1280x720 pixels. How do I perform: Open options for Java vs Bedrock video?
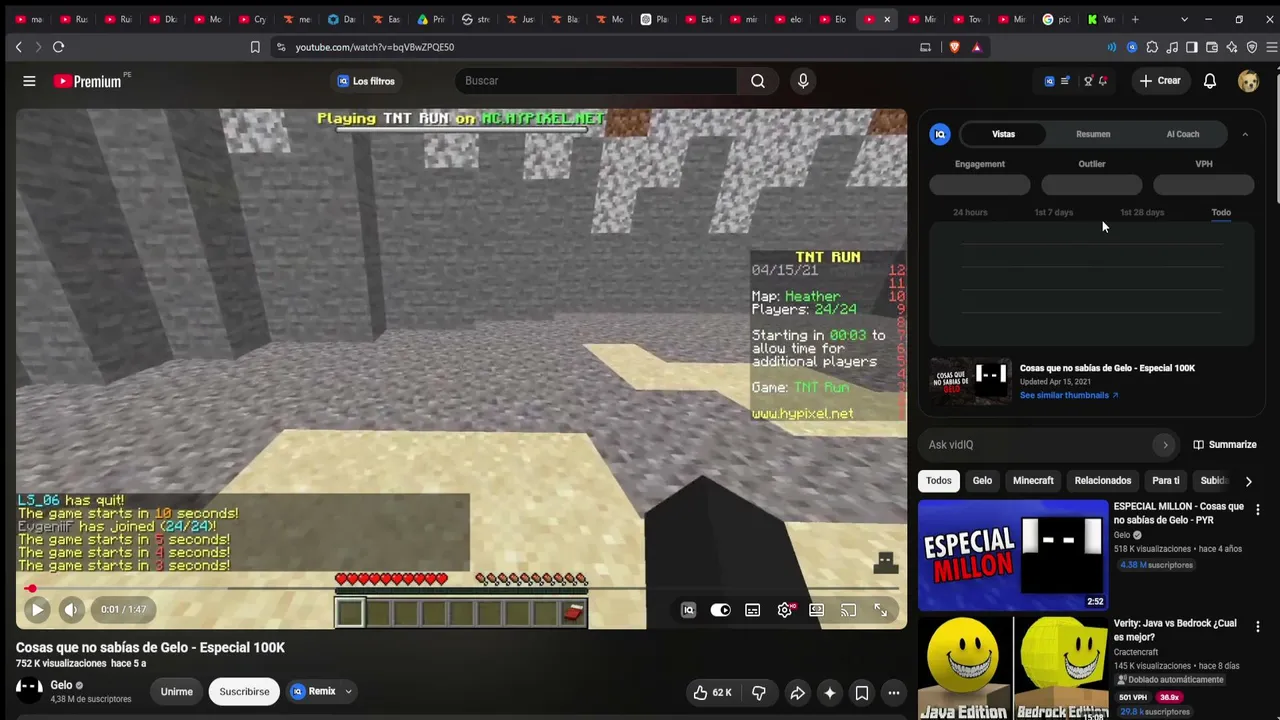[1258, 627]
